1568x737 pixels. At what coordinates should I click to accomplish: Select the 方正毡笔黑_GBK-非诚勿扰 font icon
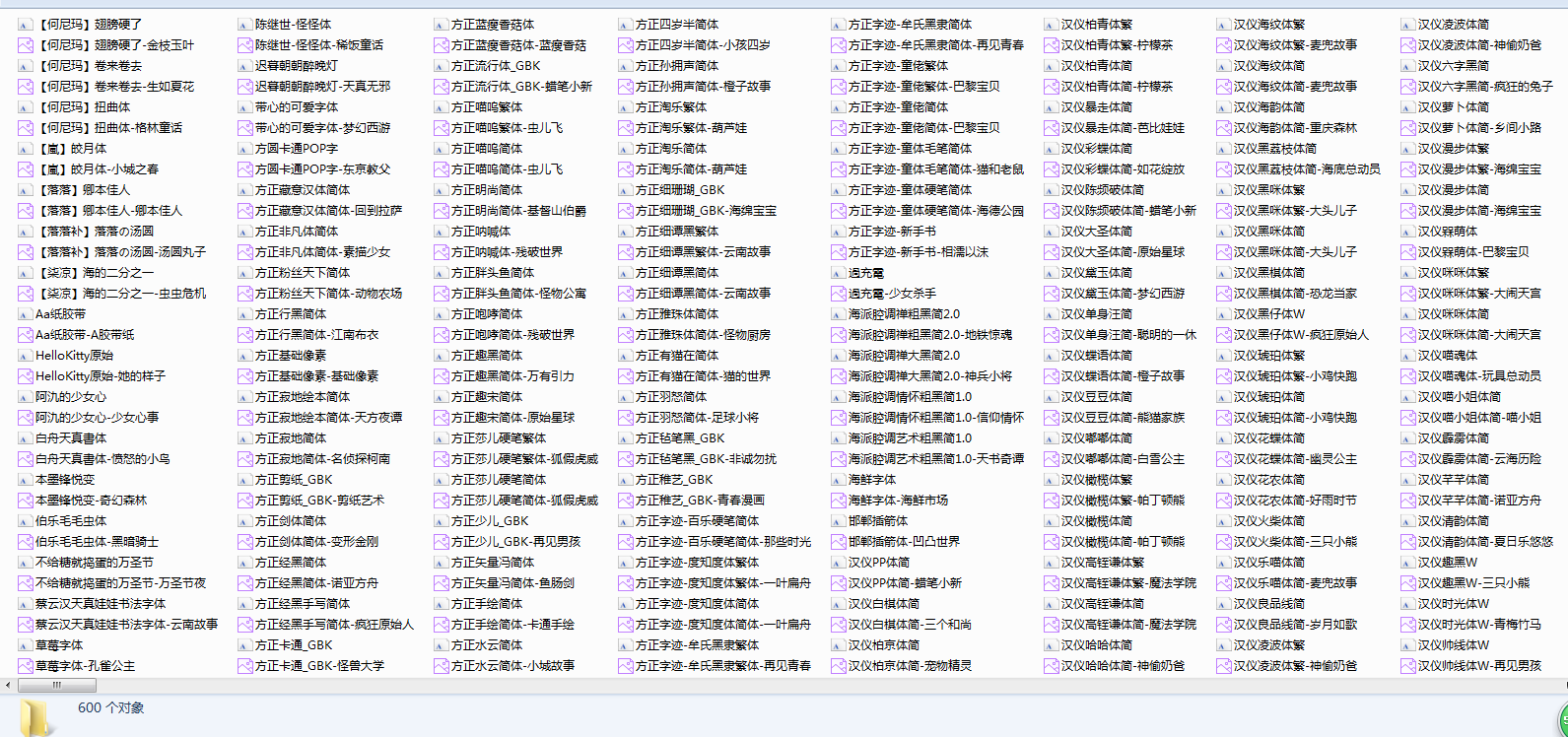click(x=626, y=459)
